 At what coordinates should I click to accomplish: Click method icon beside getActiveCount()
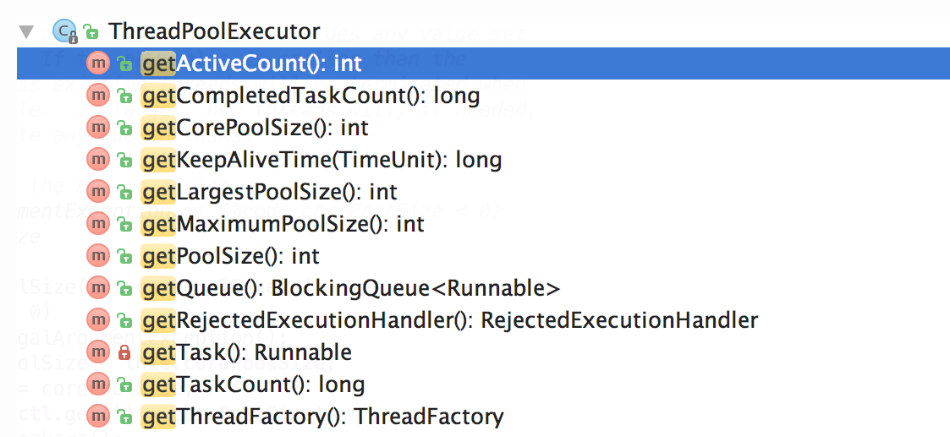pos(98,64)
